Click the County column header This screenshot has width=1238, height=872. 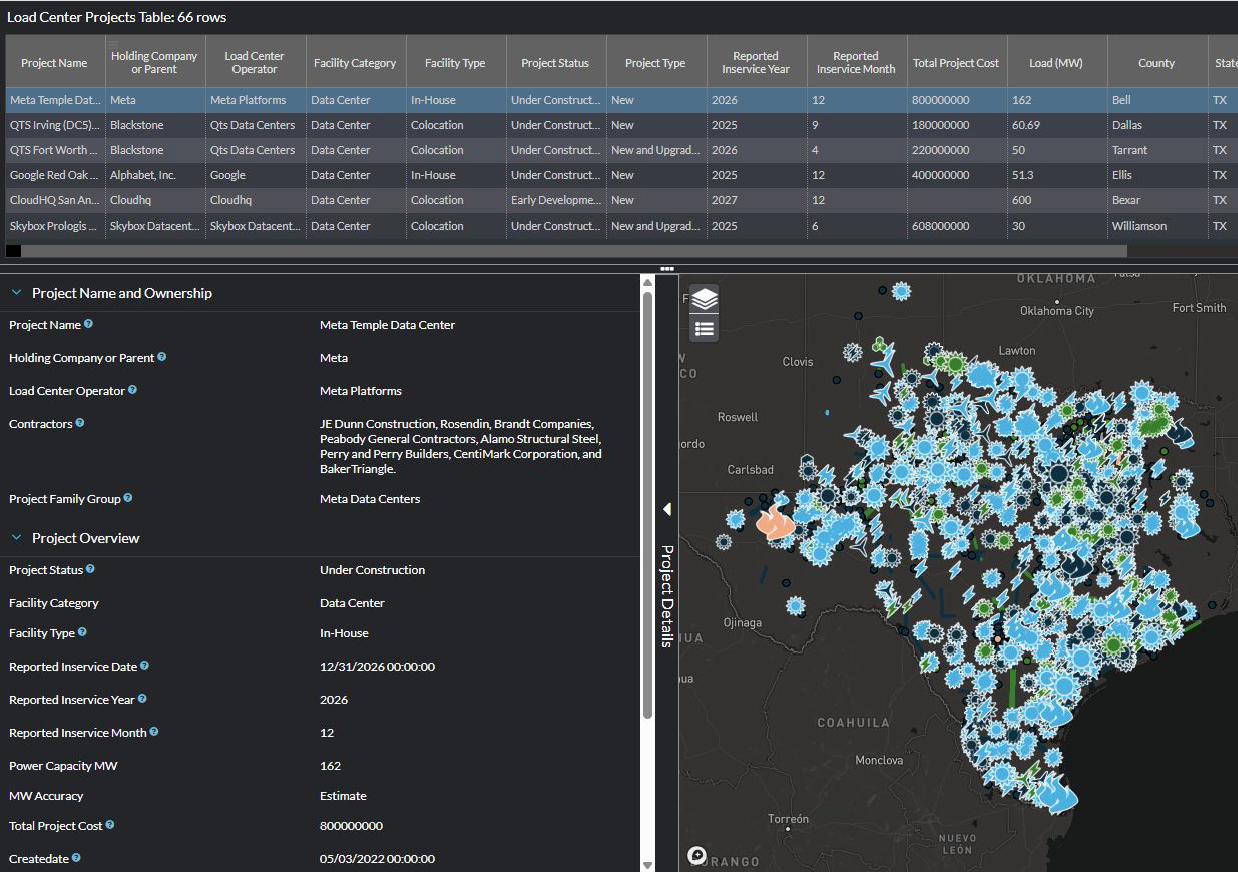[x=1156, y=60]
